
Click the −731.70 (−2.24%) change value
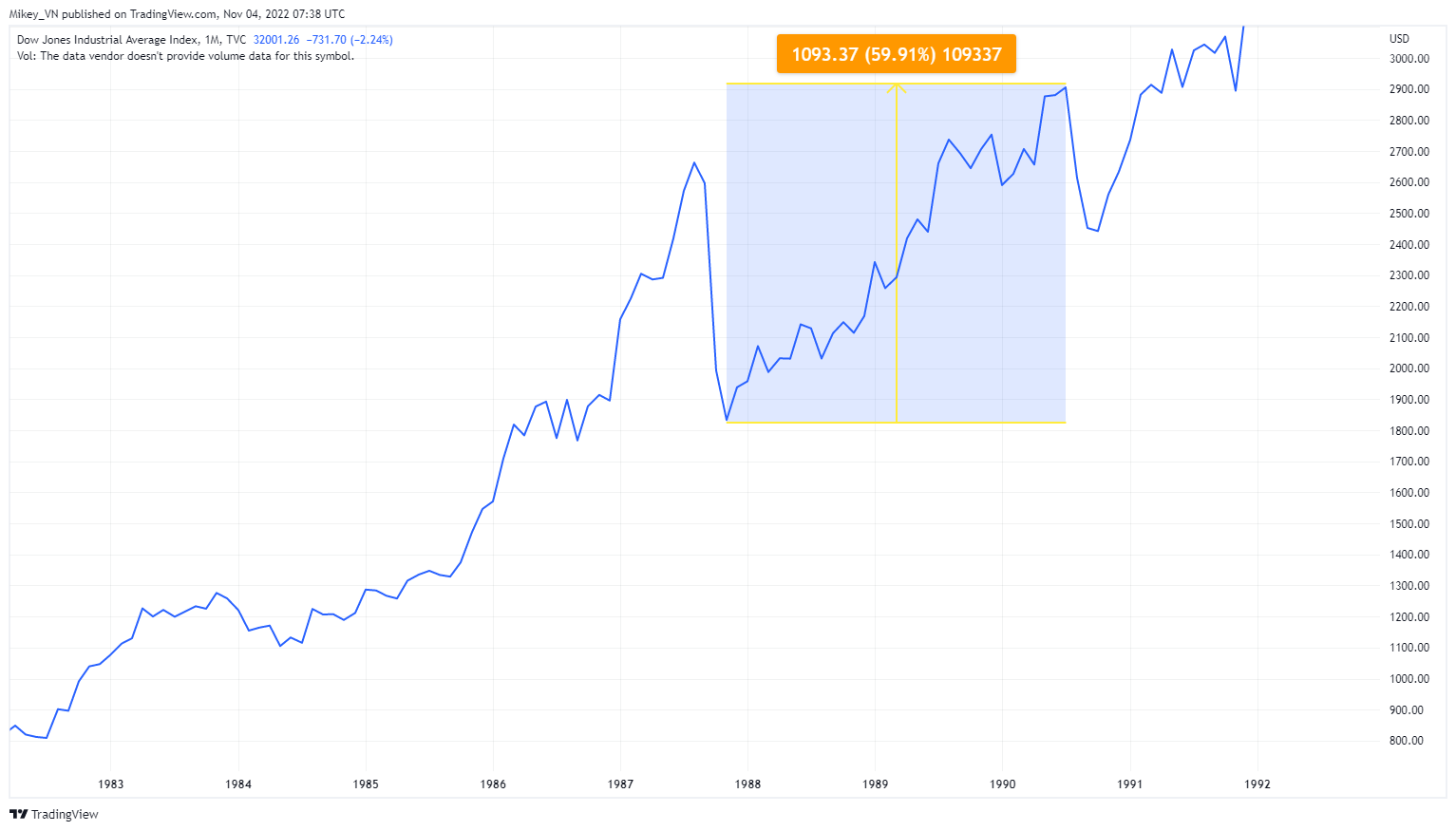tap(350, 40)
